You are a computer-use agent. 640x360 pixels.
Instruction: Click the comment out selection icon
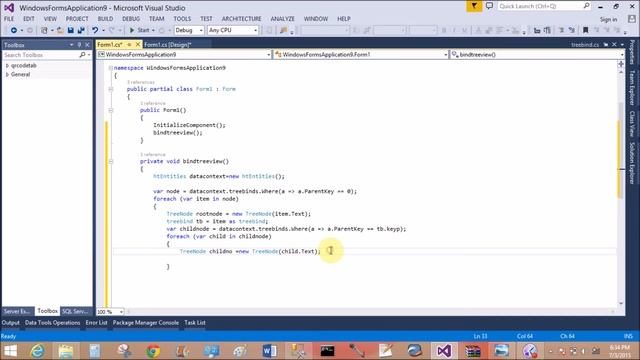562,30
